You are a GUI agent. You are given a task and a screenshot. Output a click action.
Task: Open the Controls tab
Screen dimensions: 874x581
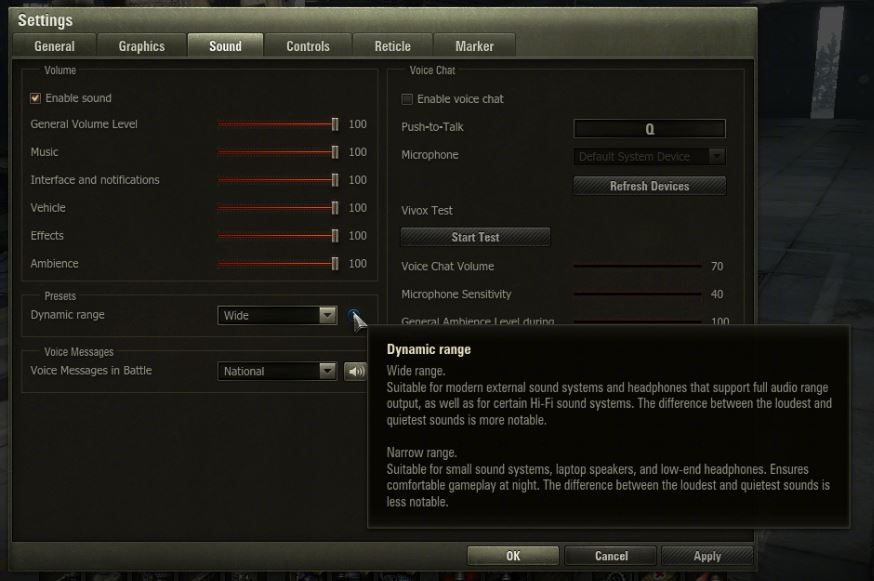click(x=308, y=46)
